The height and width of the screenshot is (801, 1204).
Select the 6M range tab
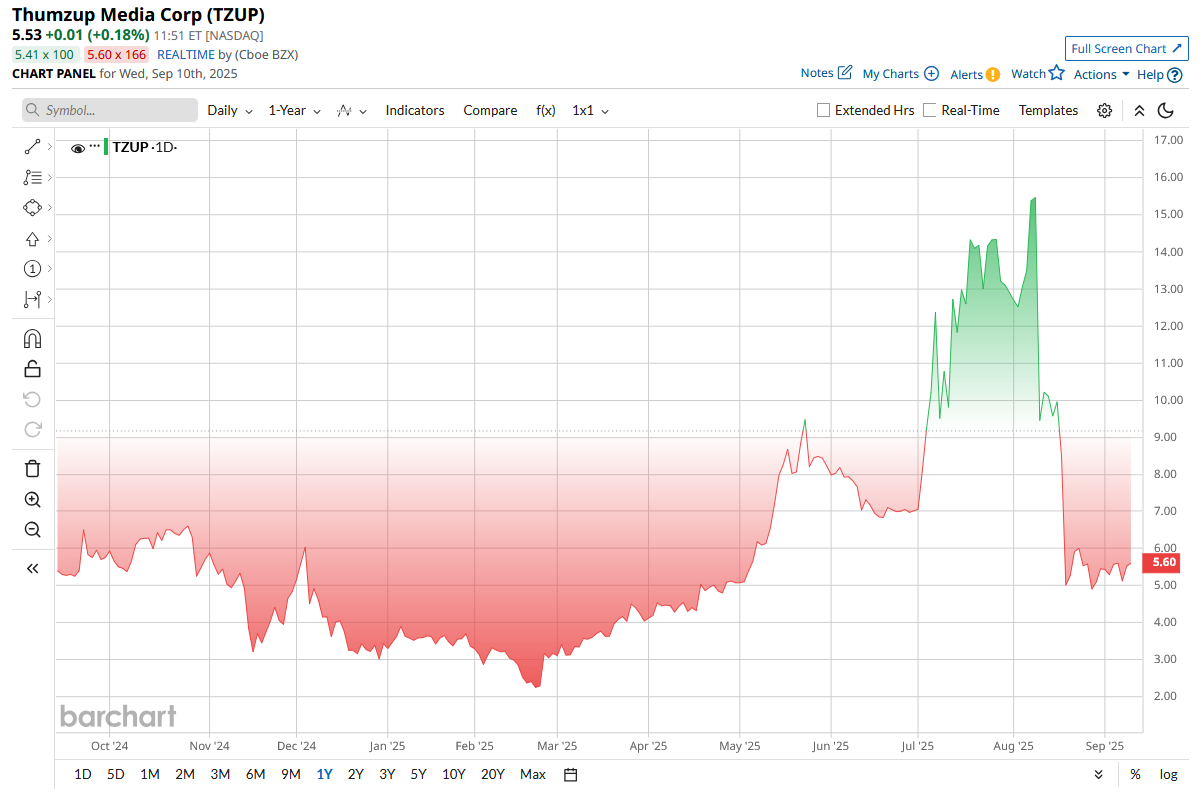[255, 774]
